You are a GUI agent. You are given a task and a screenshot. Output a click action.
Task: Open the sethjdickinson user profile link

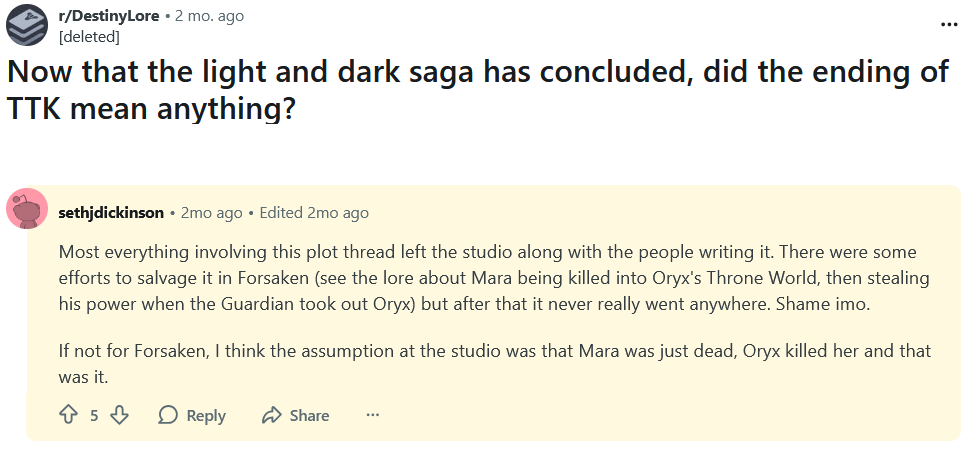pyautogui.click(x=111, y=213)
